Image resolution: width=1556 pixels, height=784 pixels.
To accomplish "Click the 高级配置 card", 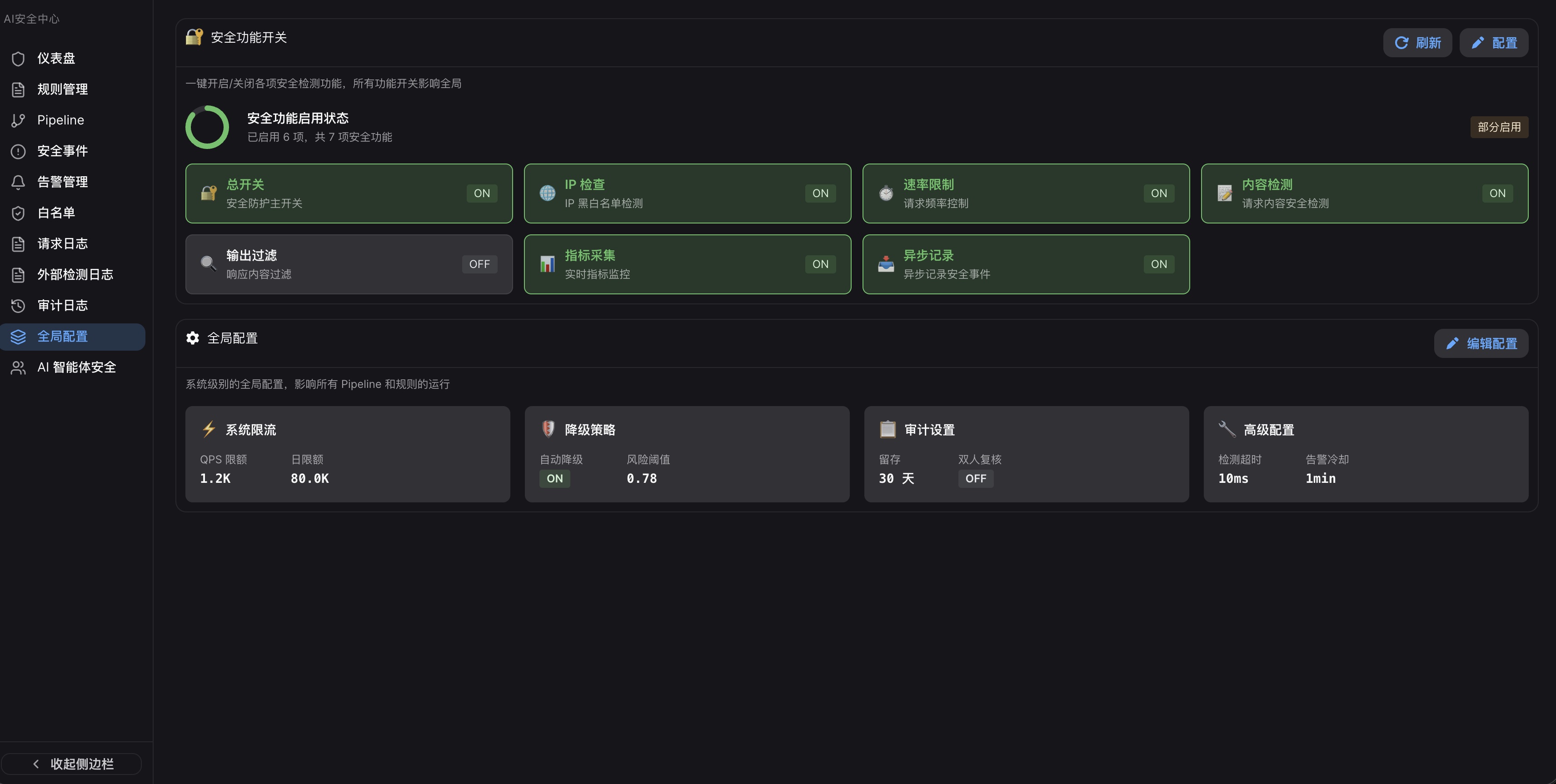I will click(1365, 454).
